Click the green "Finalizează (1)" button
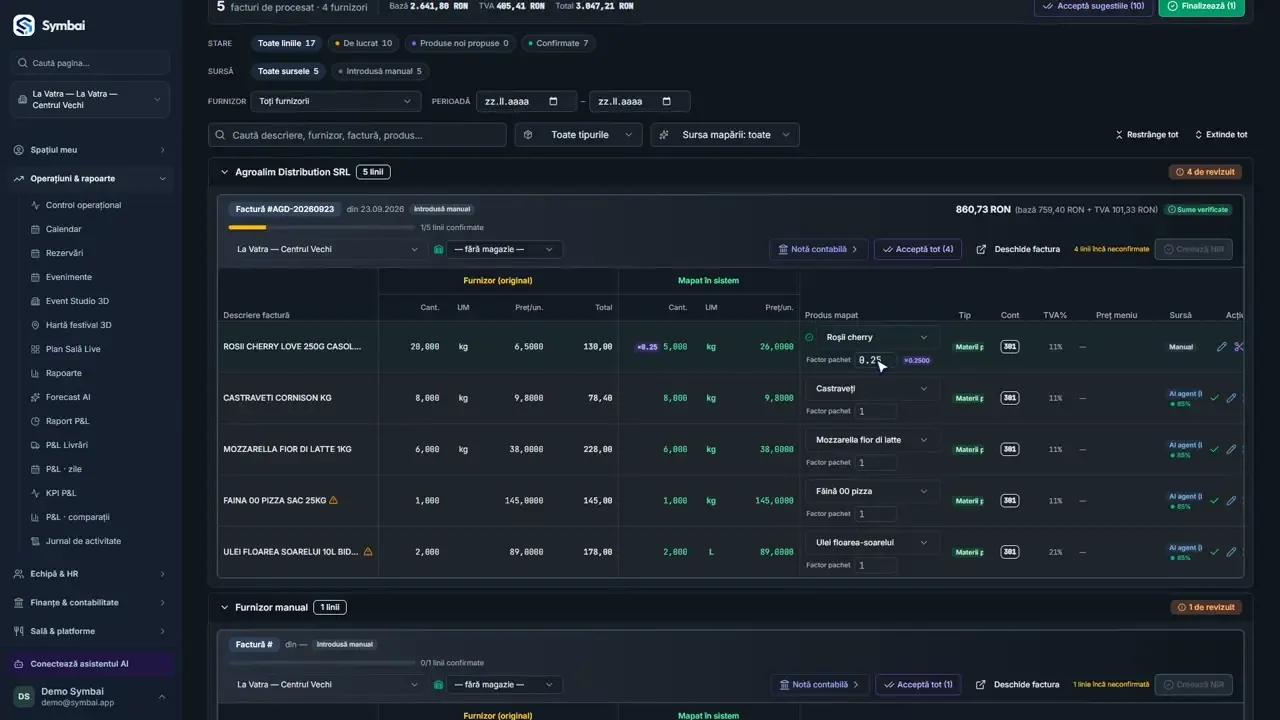 (1202, 6)
